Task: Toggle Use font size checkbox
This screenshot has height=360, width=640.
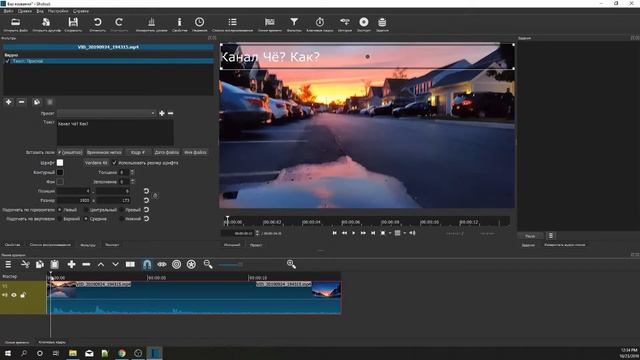Action: 114,162
